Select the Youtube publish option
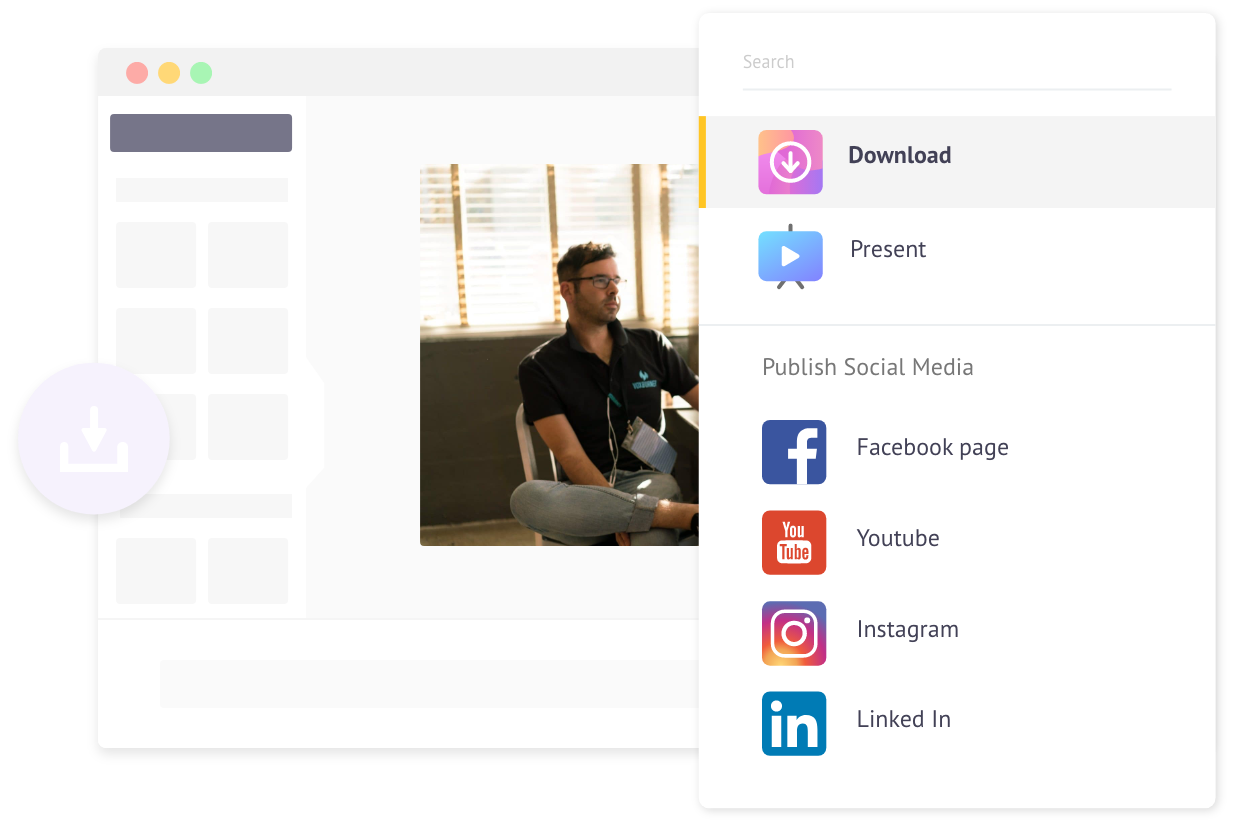Viewport: 1233px width, 826px height. (898, 538)
